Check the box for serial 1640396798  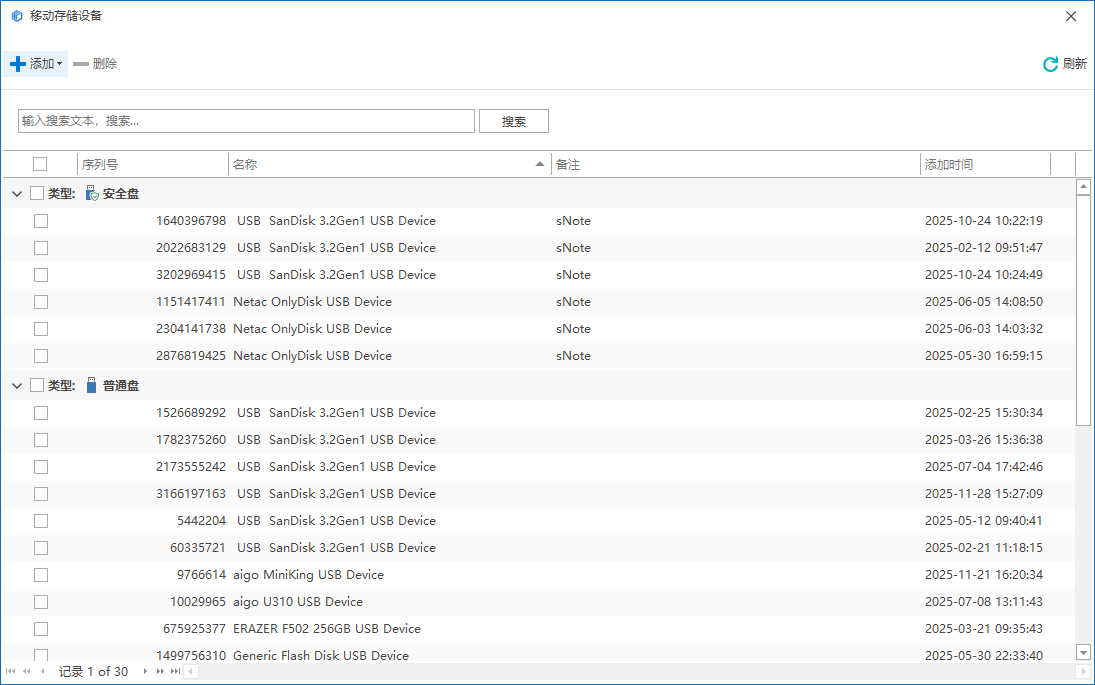[41, 221]
